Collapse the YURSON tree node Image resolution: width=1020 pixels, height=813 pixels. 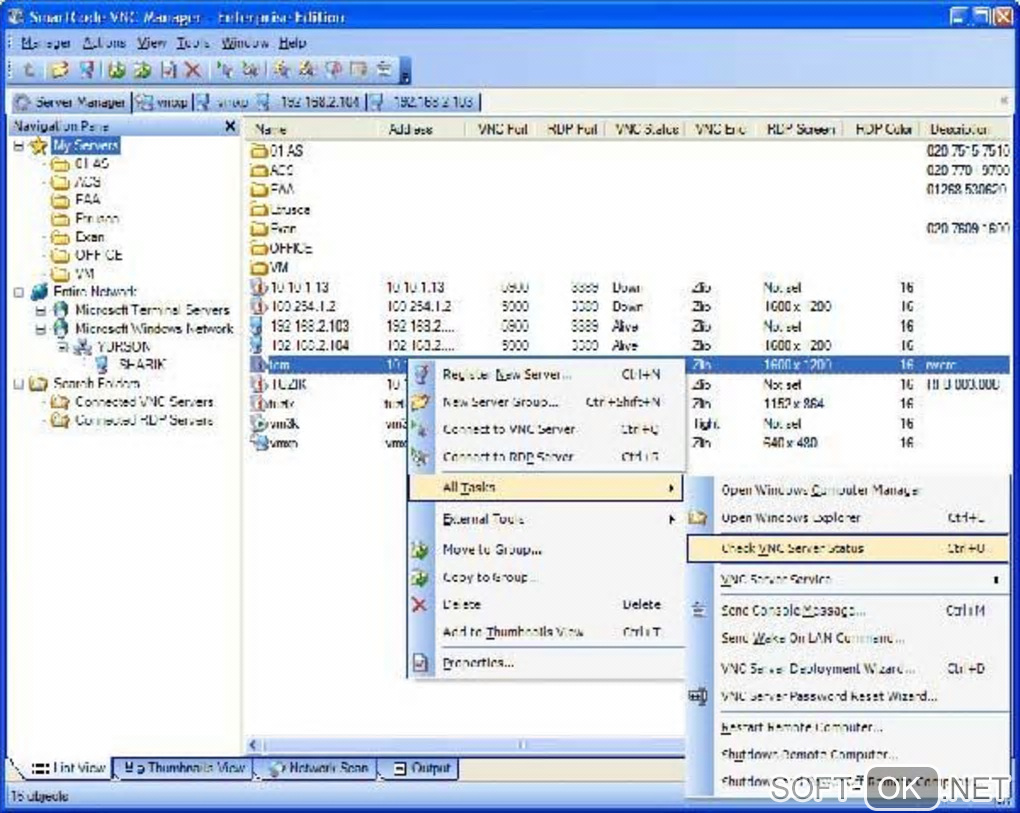pos(62,347)
